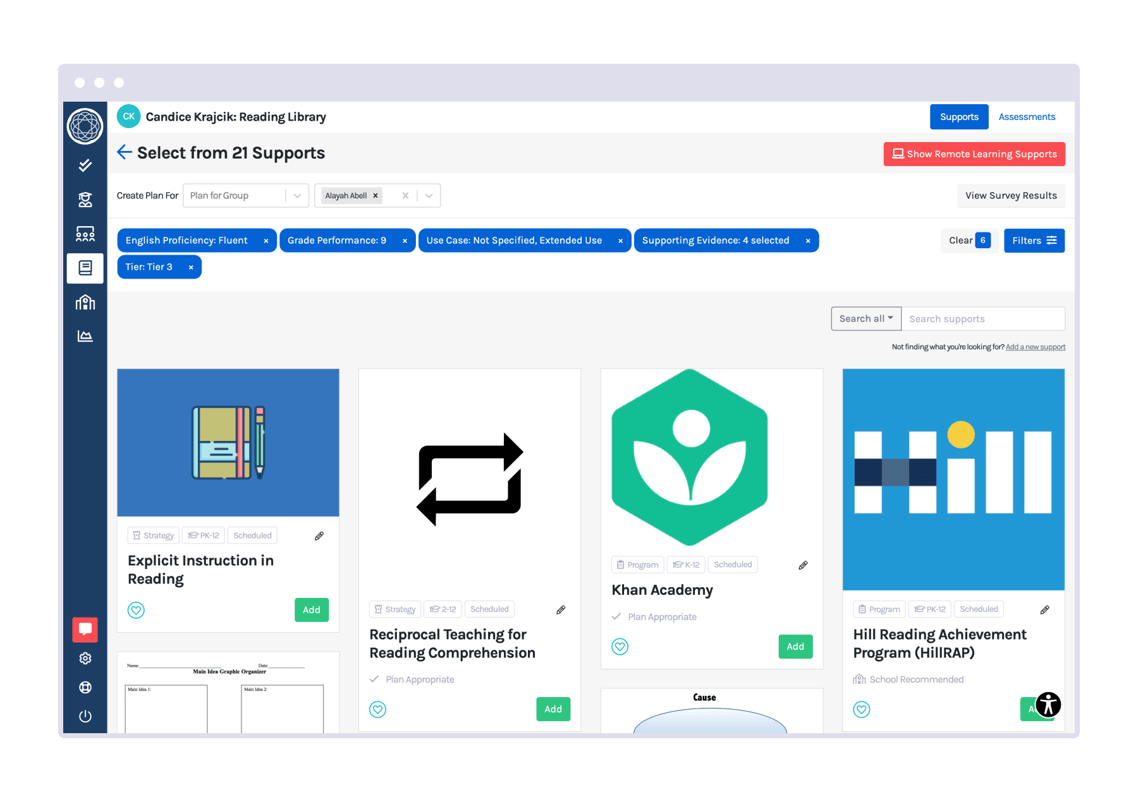Open the Add a new support link

1035,346
